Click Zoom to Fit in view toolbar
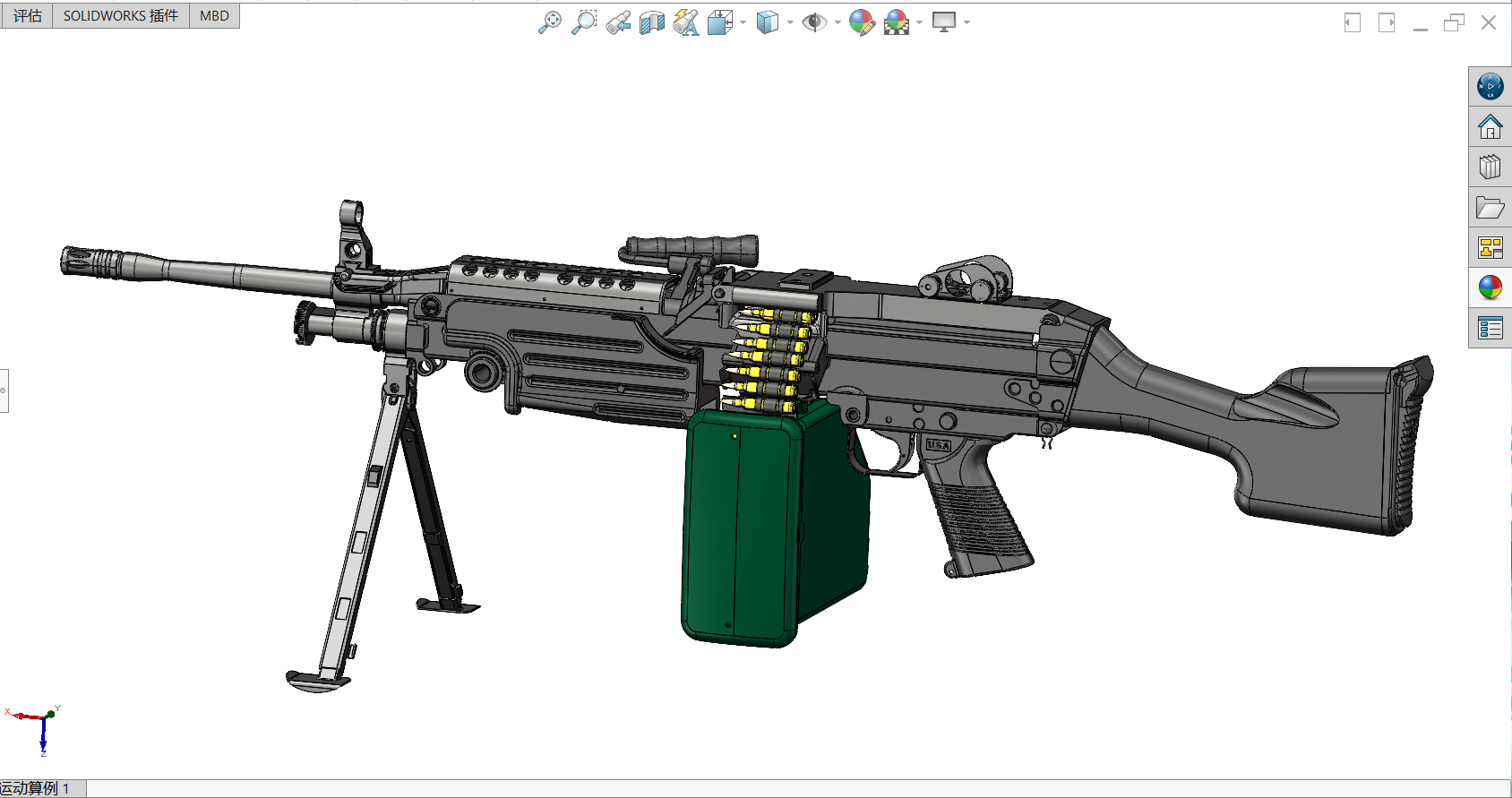The width and height of the screenshot is (1512, 798). (x=550, y=22)
